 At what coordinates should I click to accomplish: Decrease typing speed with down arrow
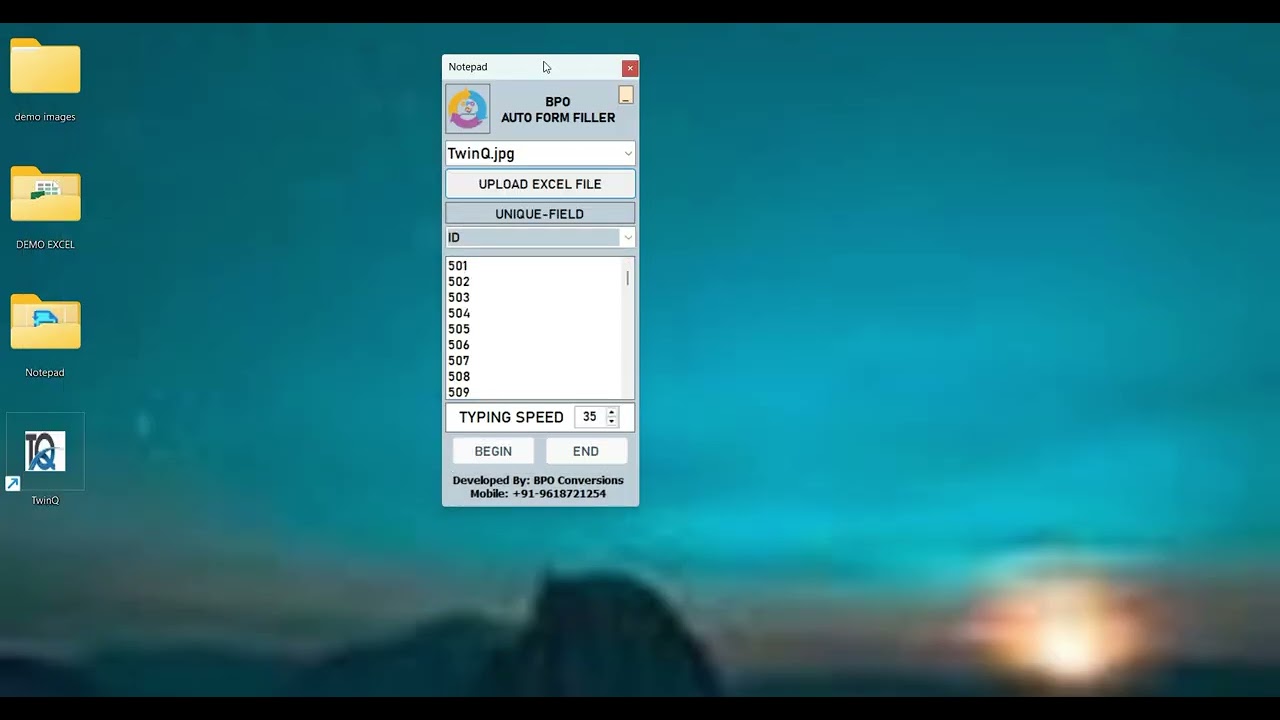(x=612, y=422)
